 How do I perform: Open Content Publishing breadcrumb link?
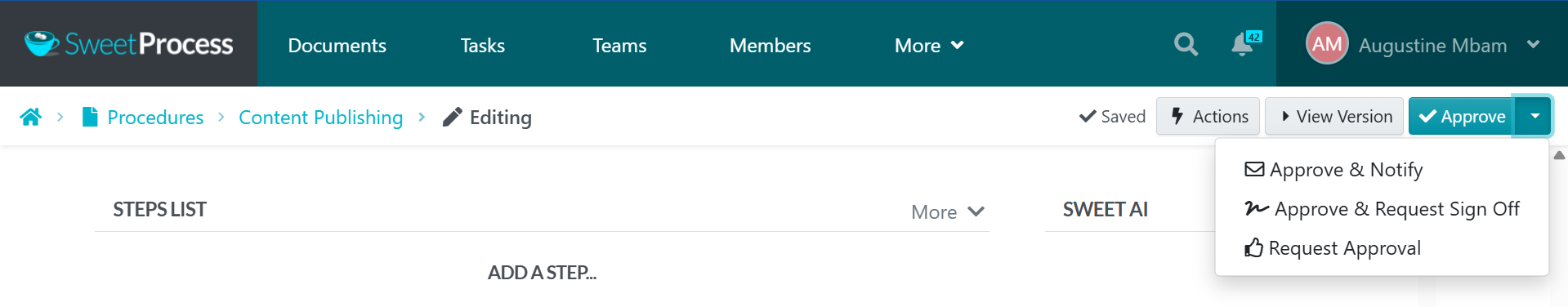[x=321, y=118]
